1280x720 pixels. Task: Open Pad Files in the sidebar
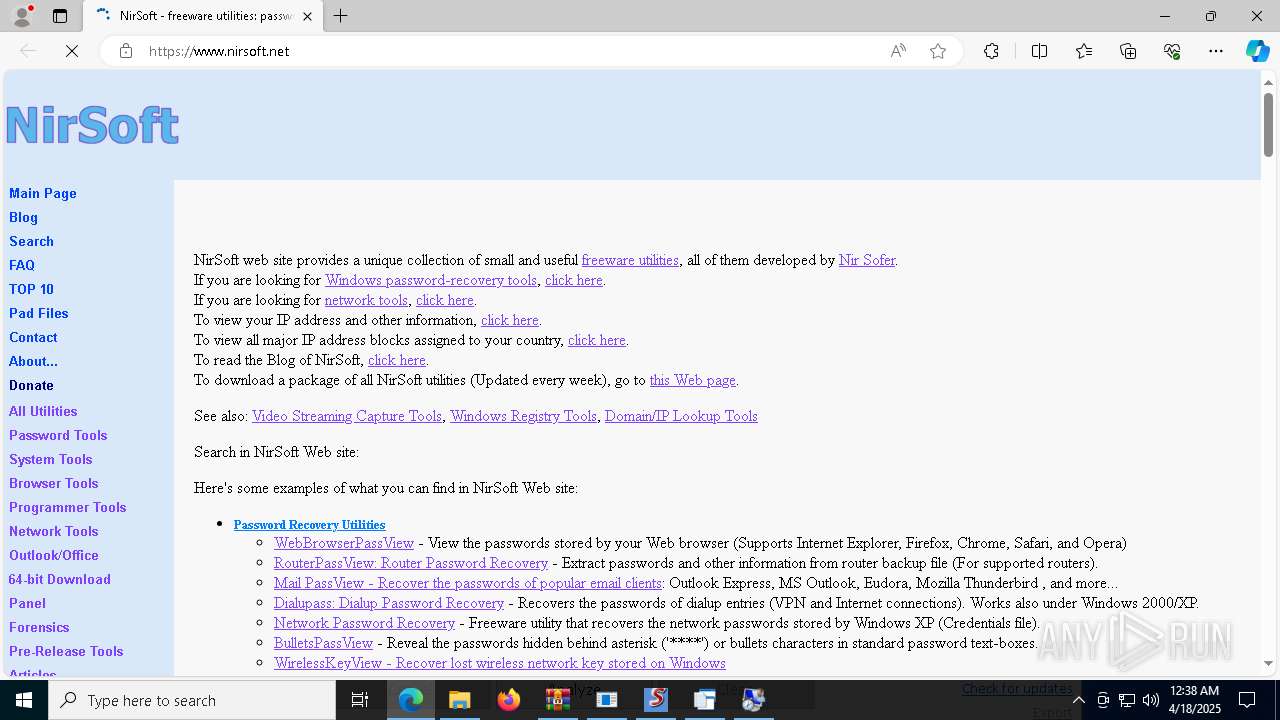pyautogui.click(x=39, y=313)
